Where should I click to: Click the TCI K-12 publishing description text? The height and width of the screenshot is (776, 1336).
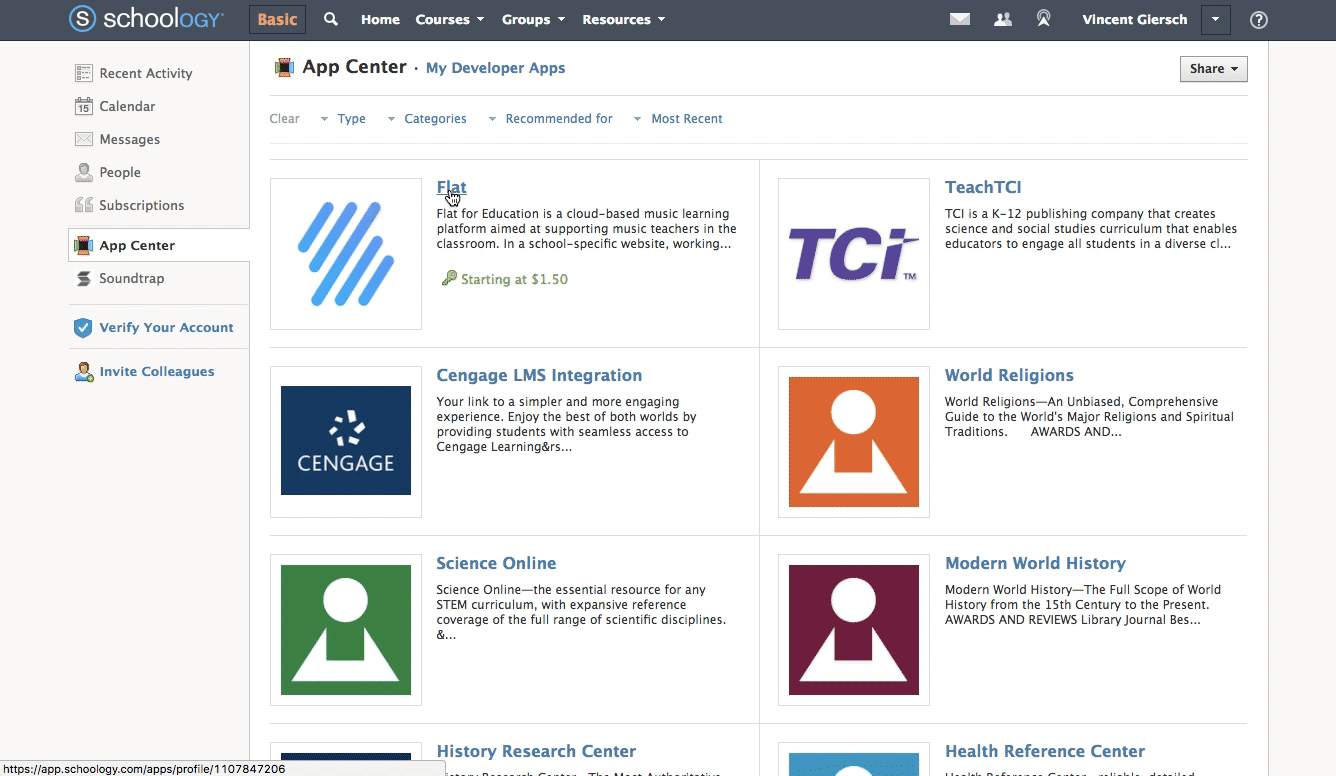1091,229
